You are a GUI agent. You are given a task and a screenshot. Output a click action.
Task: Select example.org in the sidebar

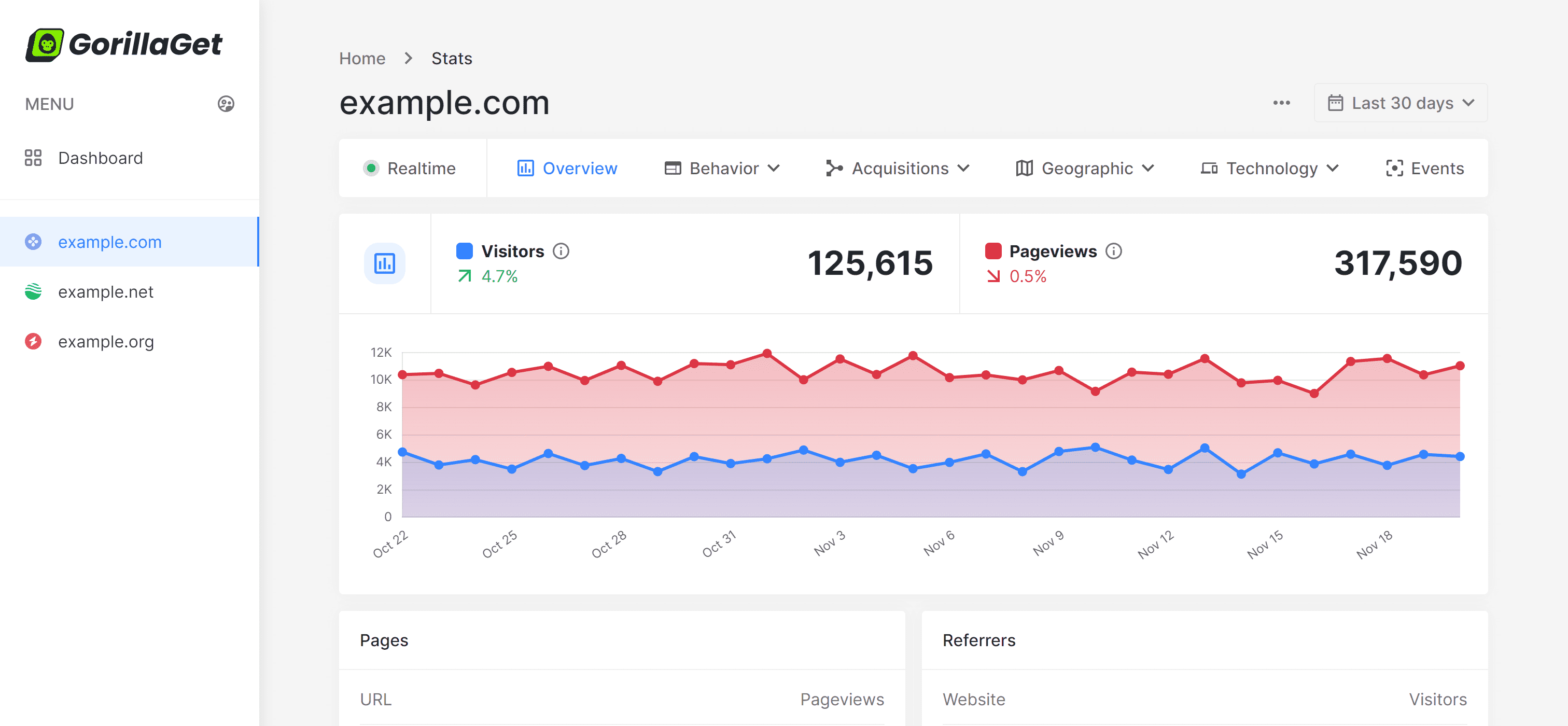[x=129, y=341]
